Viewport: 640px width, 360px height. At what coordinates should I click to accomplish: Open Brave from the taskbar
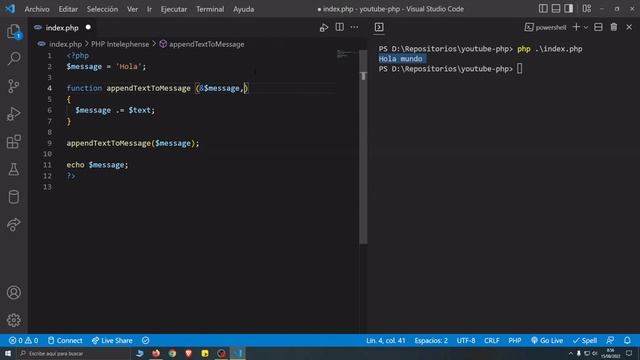[189, 353]
